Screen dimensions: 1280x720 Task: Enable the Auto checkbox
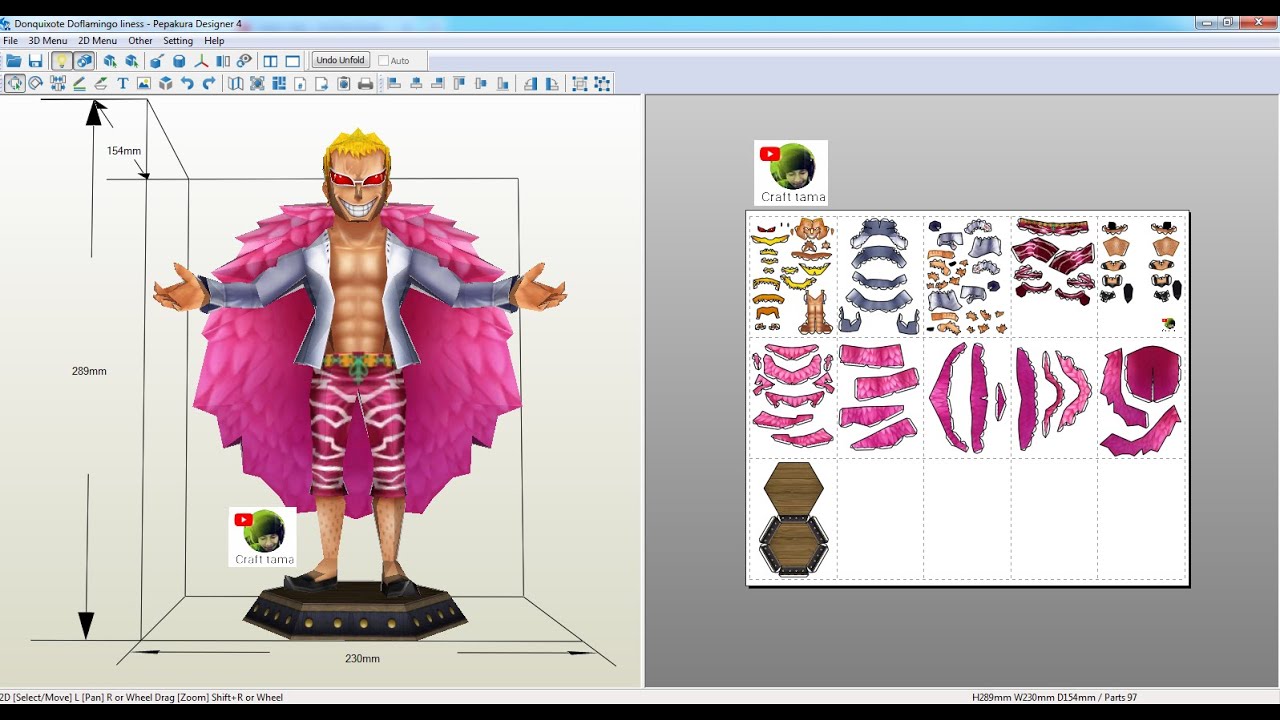[x=383, y=60]
